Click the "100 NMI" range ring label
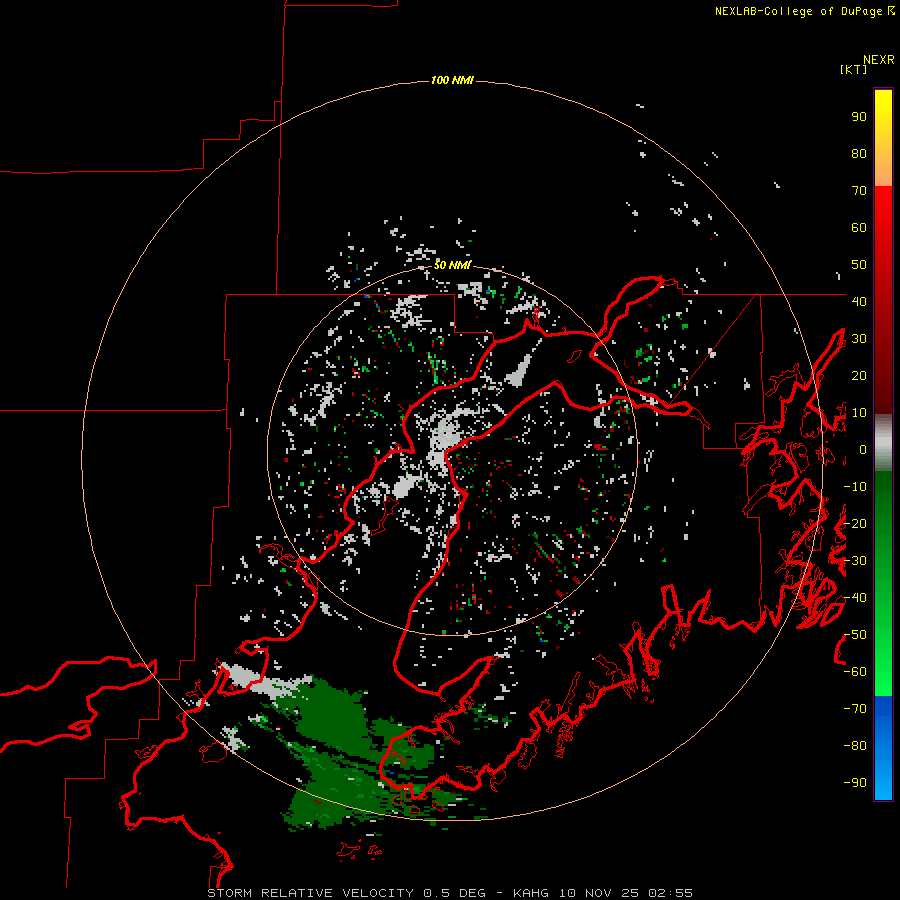Image resolution: width=900 pixels, height=900 pixels. 452,80
